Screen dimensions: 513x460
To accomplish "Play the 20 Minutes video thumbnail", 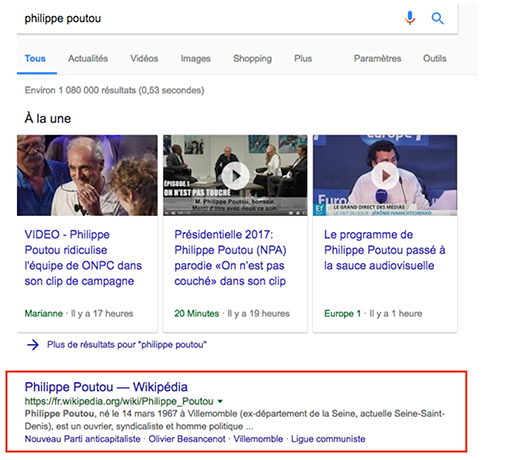I will [x=235, y=175].
